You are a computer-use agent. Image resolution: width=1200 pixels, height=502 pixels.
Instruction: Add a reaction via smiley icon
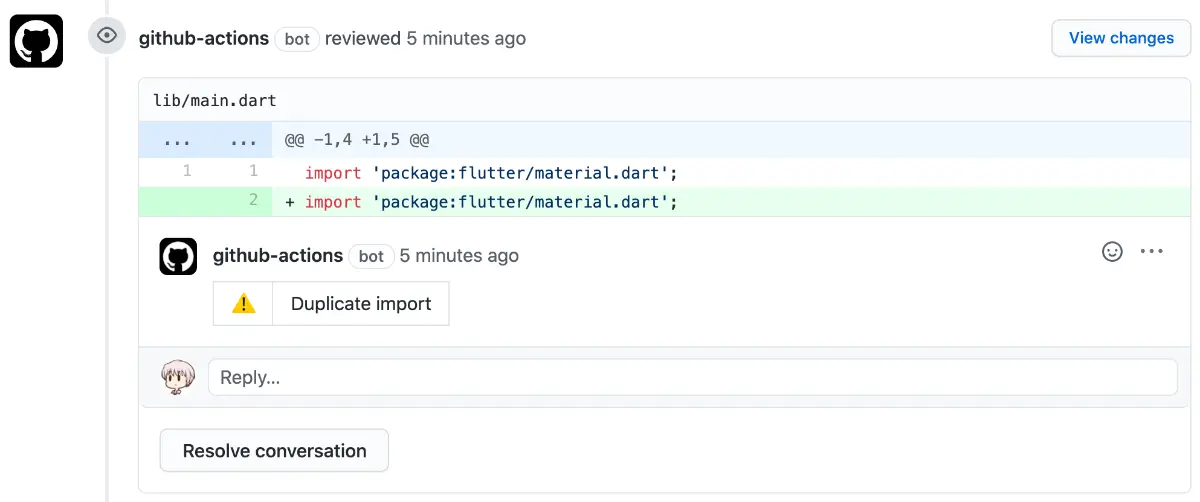pyautogui.click(x=1112, y=252)
